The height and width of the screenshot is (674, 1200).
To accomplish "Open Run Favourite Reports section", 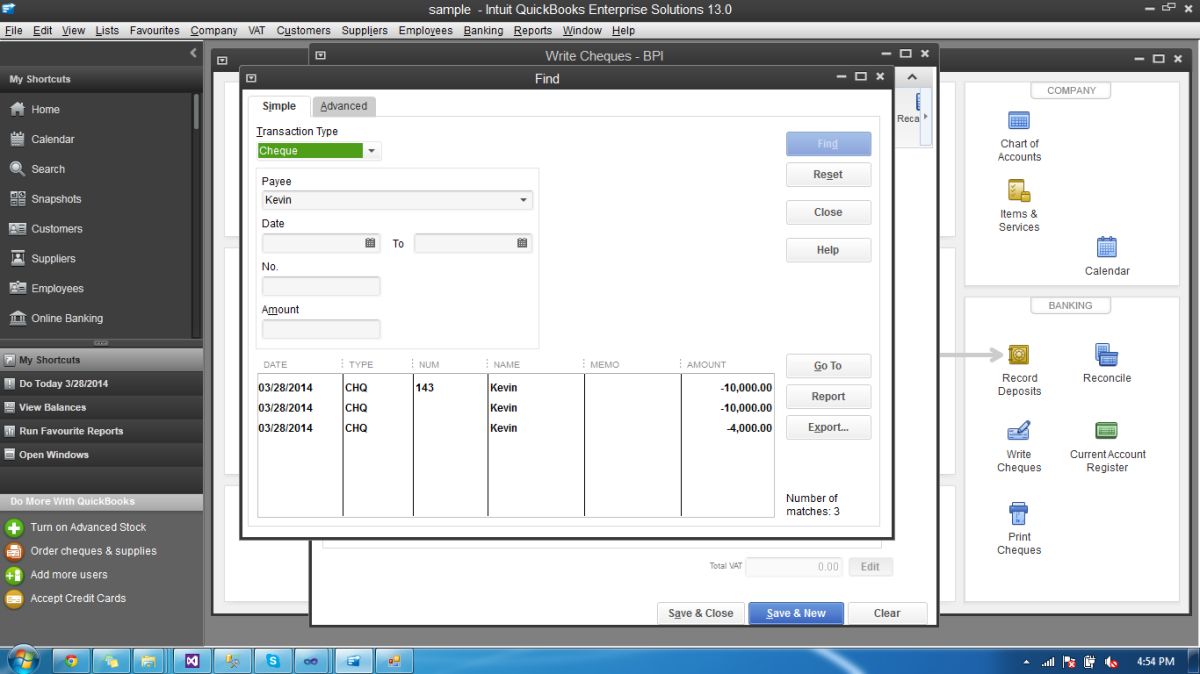I will pos(101,431).
